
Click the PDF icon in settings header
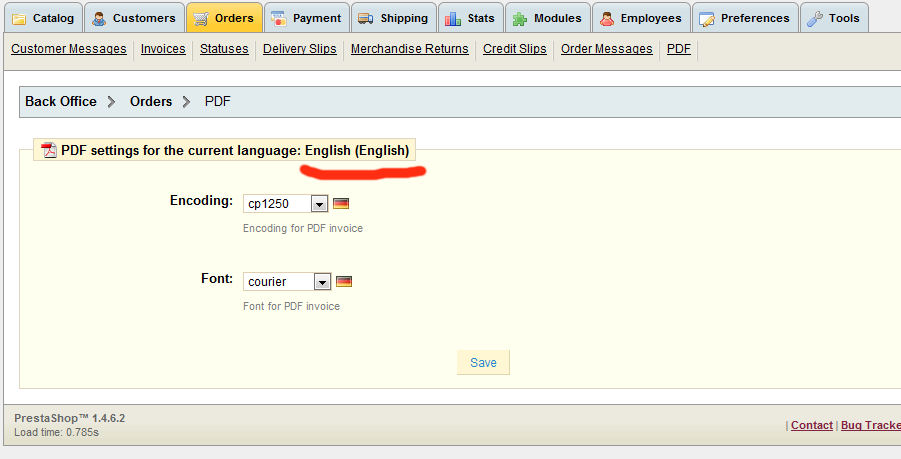49,150
